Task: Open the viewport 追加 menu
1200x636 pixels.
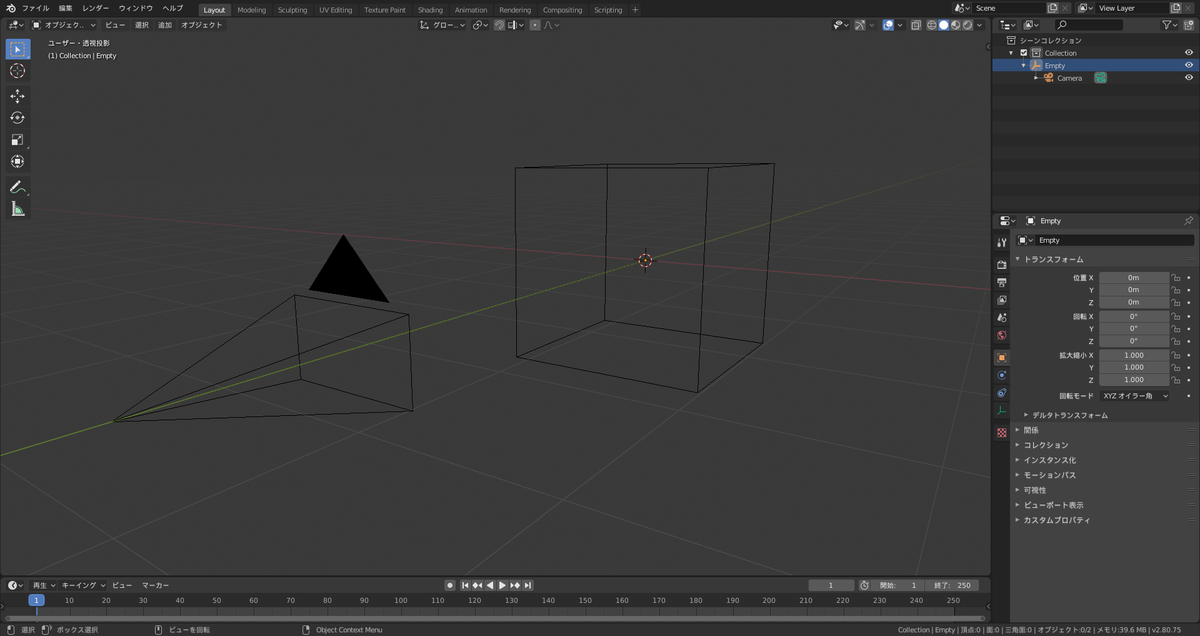Action: pyautogui.click(x=165, y=25)
